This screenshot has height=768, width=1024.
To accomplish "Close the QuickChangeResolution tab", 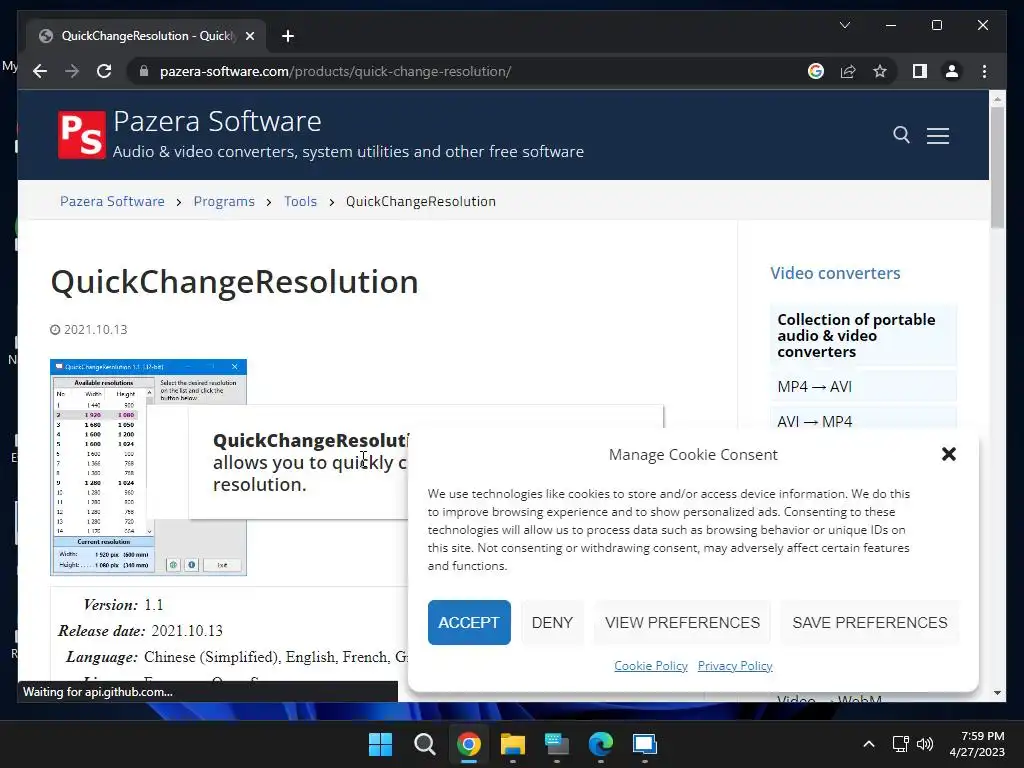I will 249,36.
